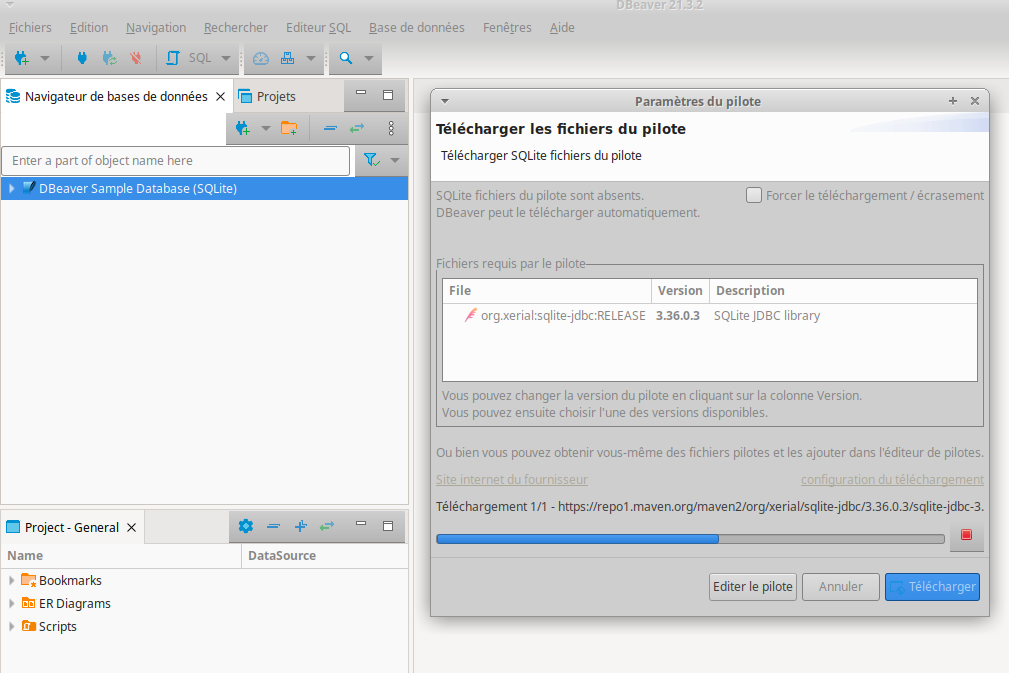Viewport: 1009px width, 673px height.
Task: Open the dashboard gauge icon in toolbar
Action: point(261,58)
